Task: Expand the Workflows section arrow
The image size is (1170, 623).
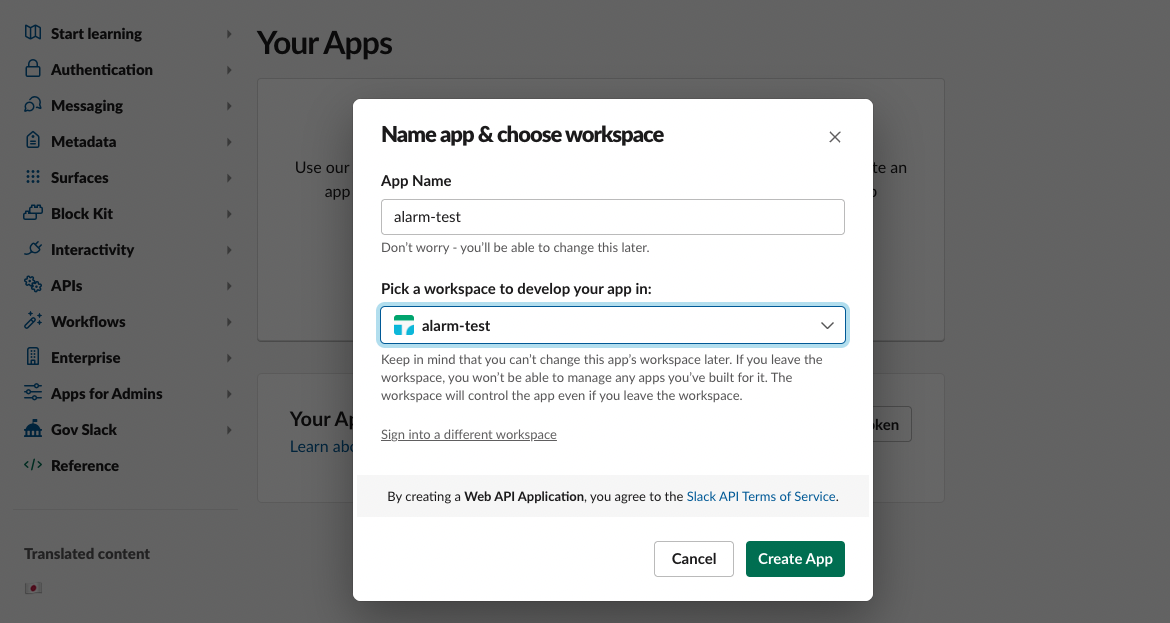Action: click(229, 322)
